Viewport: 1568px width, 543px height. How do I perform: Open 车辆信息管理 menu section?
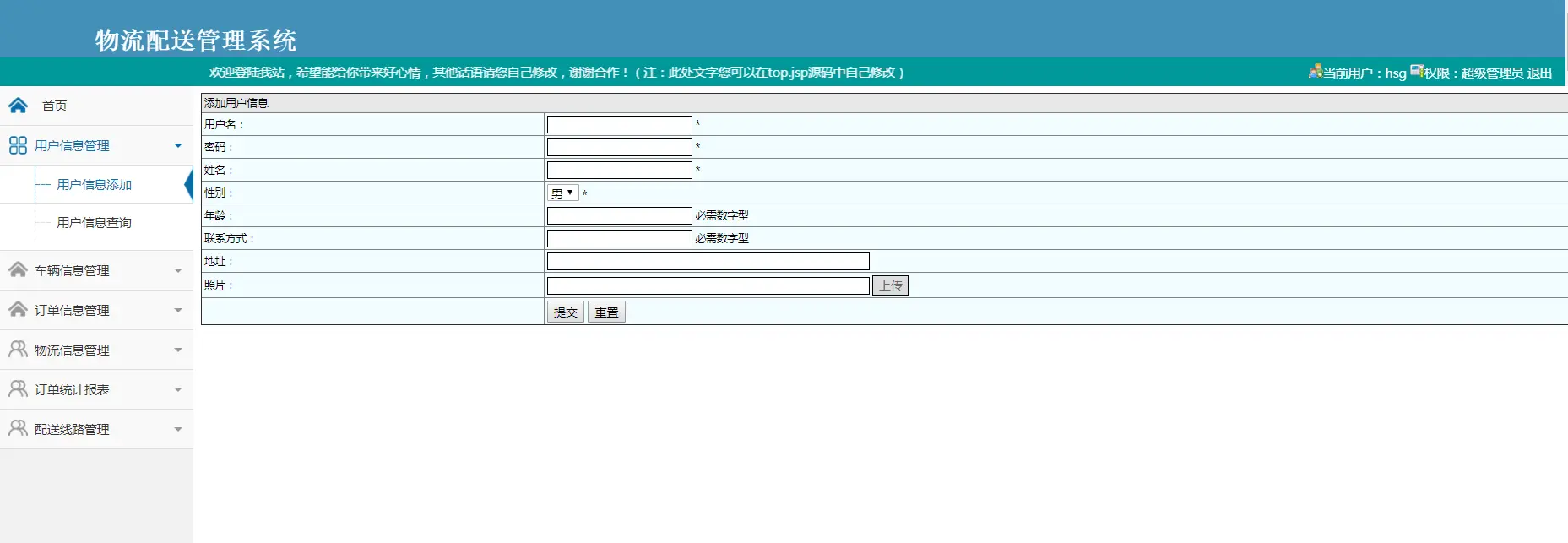(96, 270)
